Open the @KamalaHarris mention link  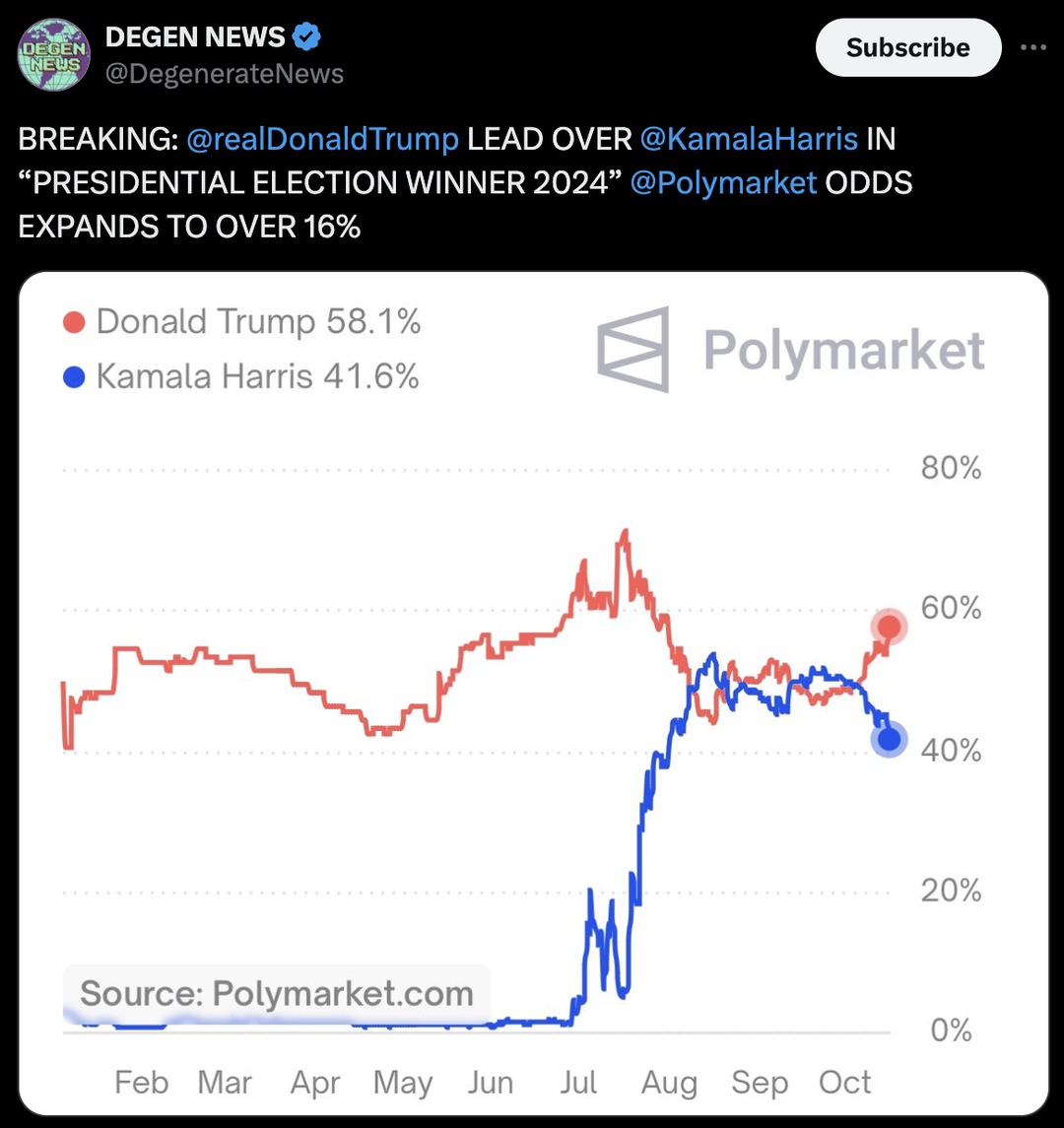748,139
